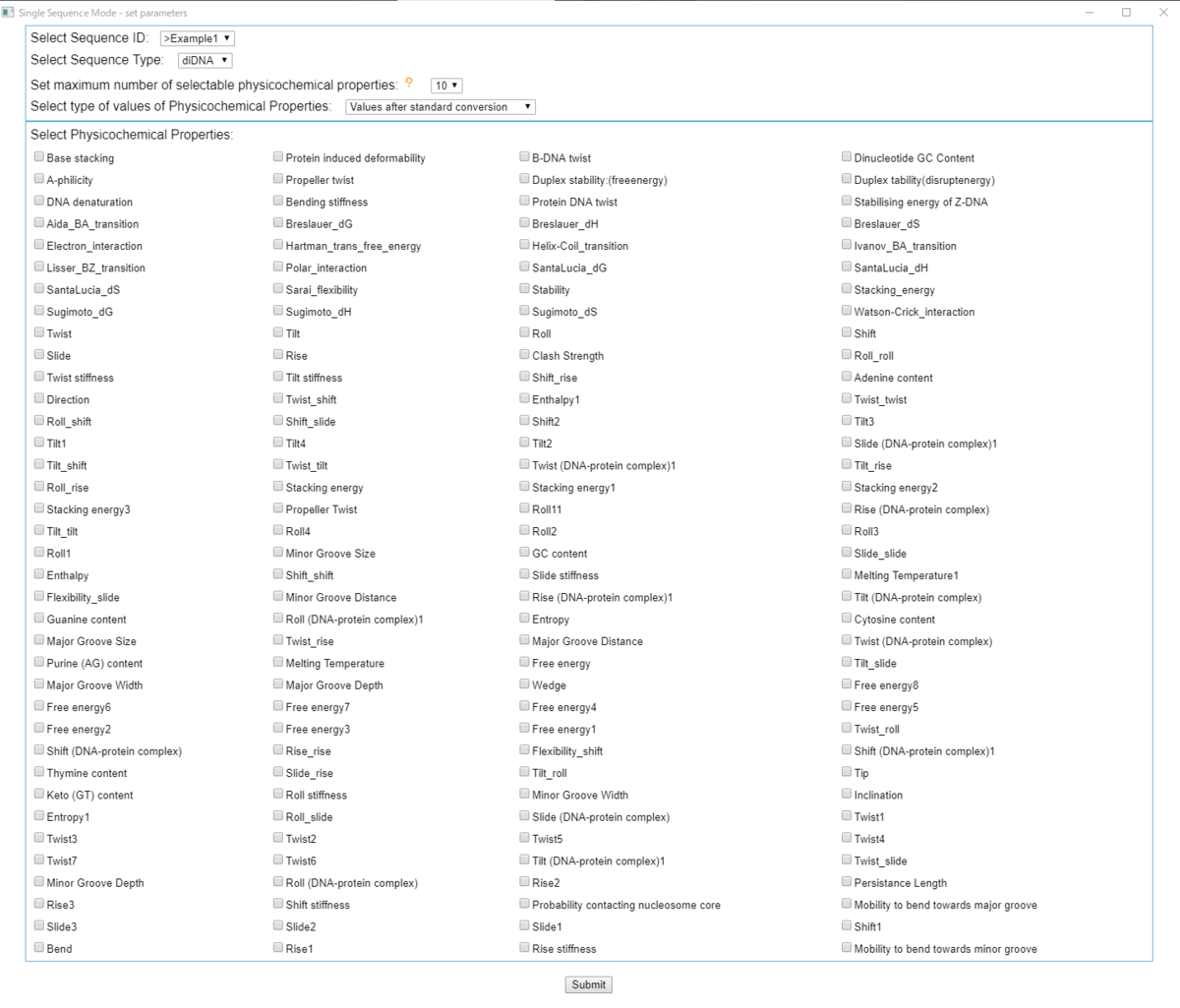Check the Melting Temperature property
This screenshot has width=1180, height=1008.
278,662
